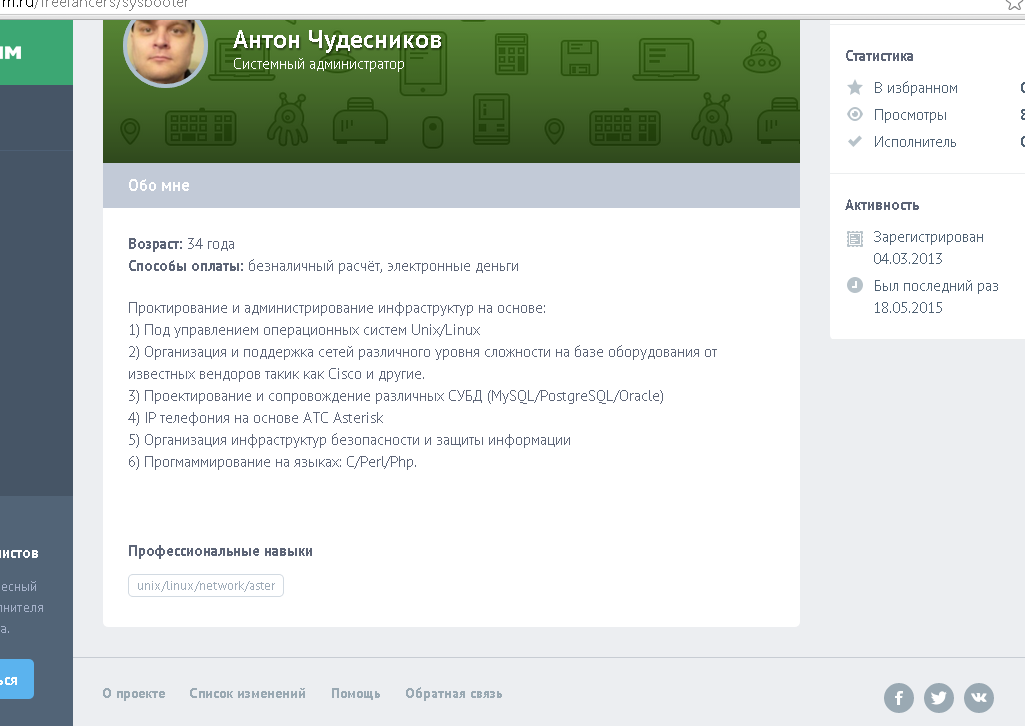
Task: Click the line about безопасности и защиты информации
Action: 349,440
